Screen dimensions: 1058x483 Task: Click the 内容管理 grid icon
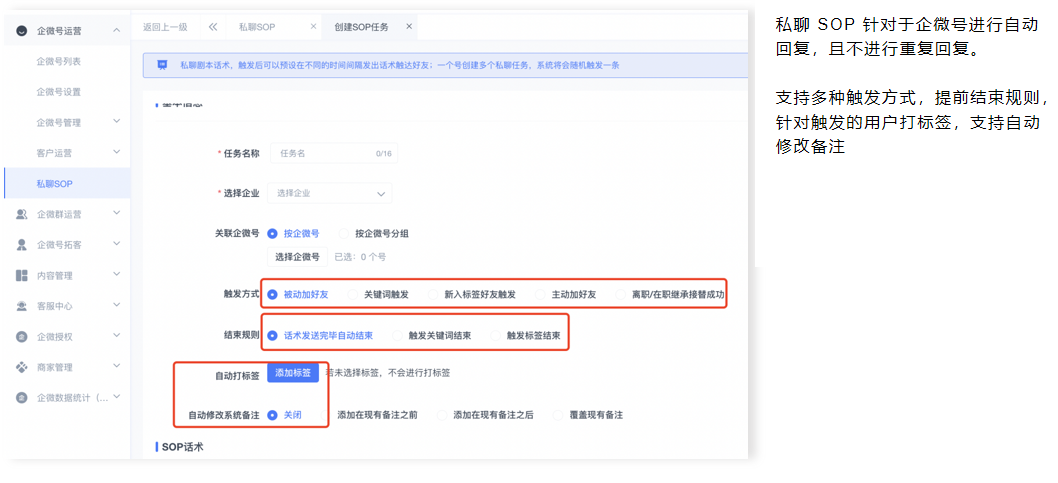coord(22,275)
